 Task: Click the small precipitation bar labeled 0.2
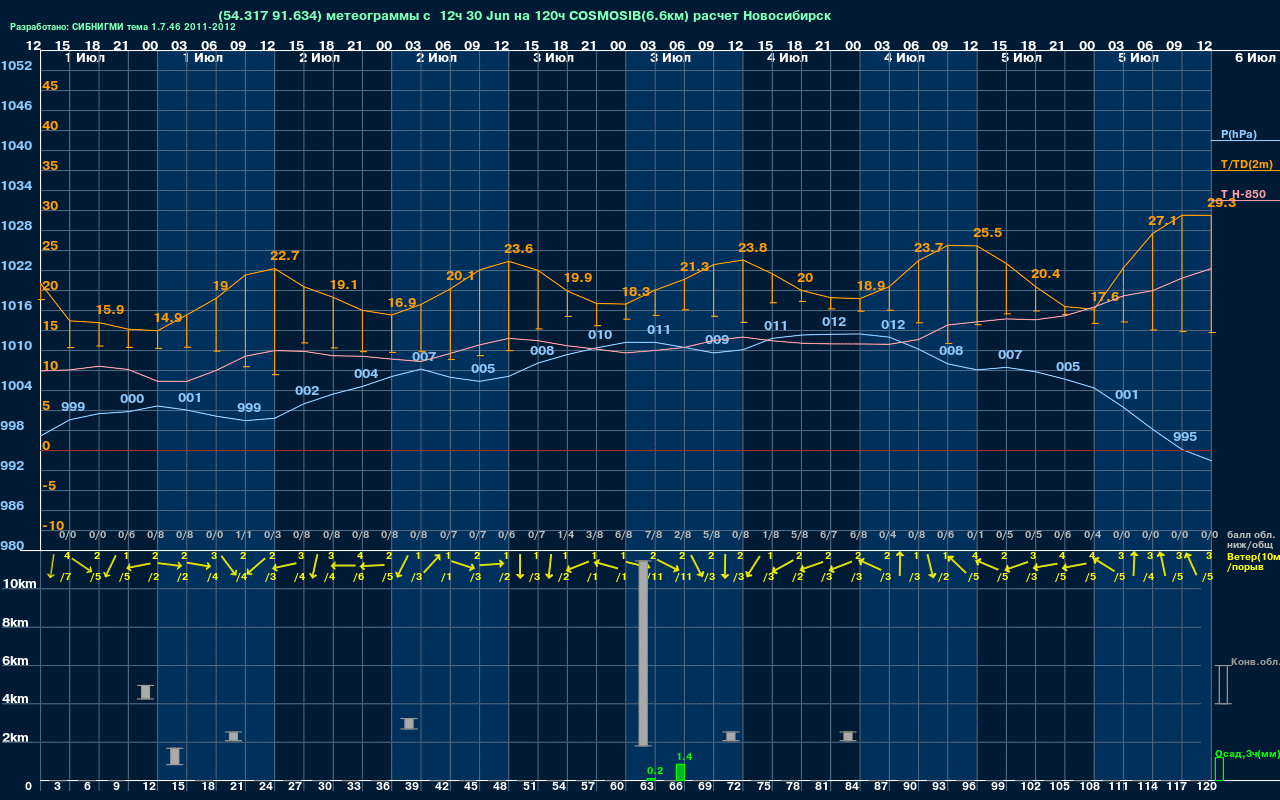coord(652,780)
